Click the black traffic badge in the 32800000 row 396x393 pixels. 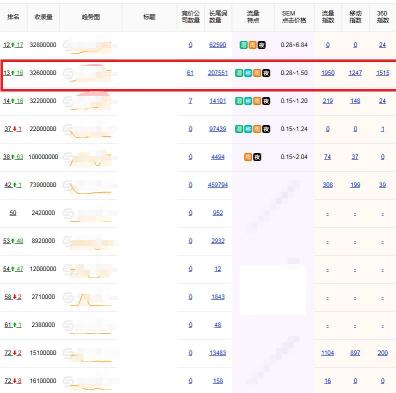262,45
